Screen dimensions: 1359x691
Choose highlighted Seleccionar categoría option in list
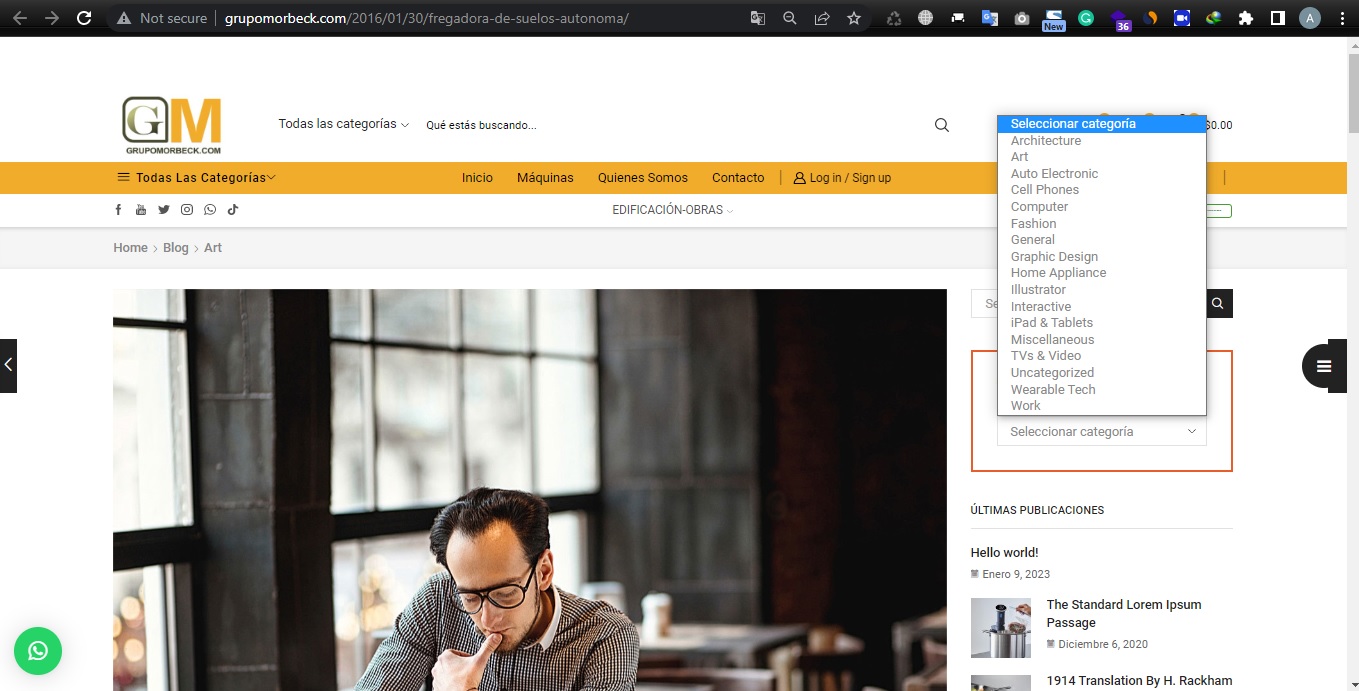(x=1102, y=124)
